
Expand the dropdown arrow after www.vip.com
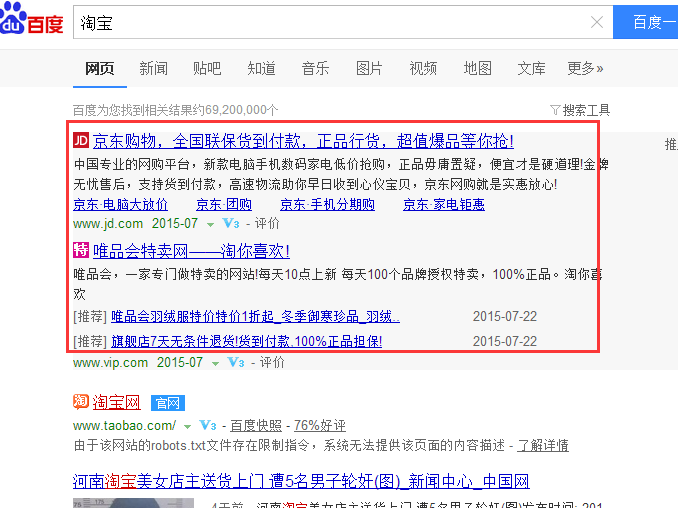[x=215, y=364]
